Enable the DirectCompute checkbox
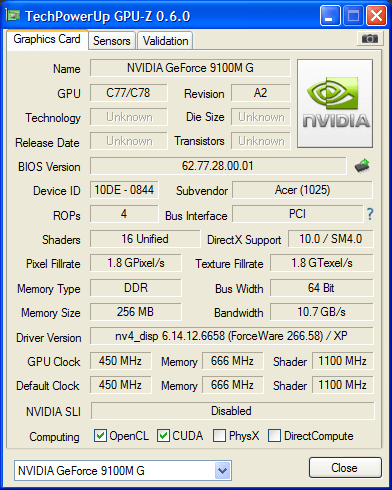 (274, 436)
